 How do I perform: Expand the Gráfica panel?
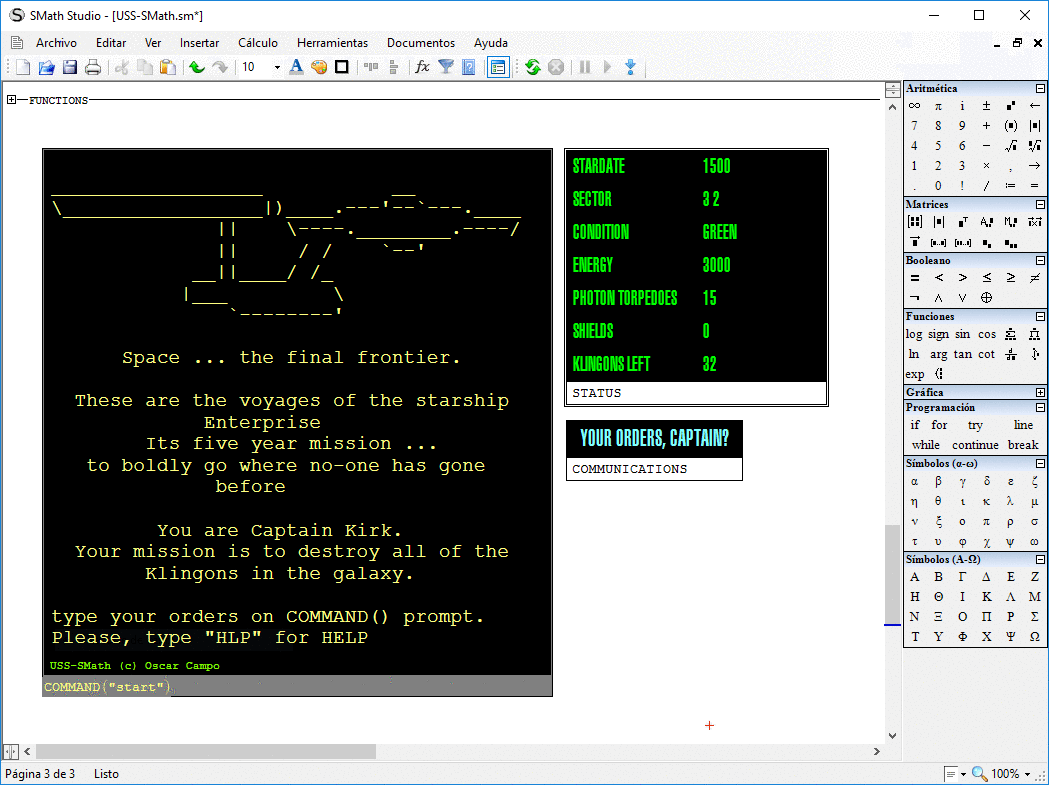(x=1041, y=392)
